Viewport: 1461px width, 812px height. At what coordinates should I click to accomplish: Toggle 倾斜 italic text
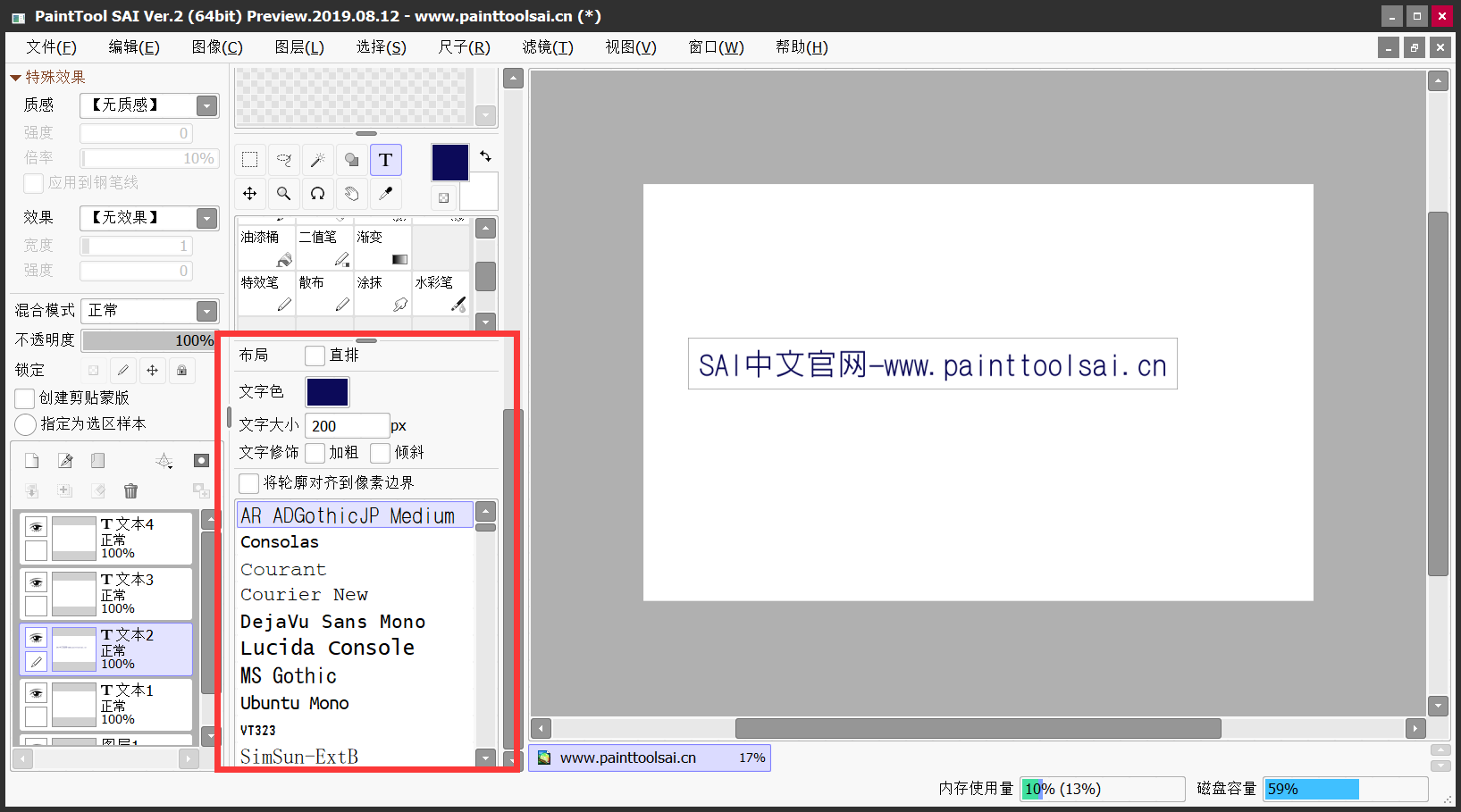[381, 453]
